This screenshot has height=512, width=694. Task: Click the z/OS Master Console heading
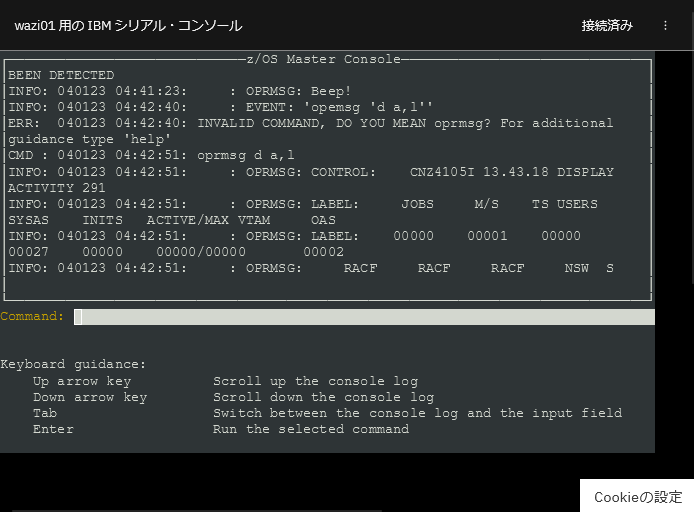click(324, 59)
